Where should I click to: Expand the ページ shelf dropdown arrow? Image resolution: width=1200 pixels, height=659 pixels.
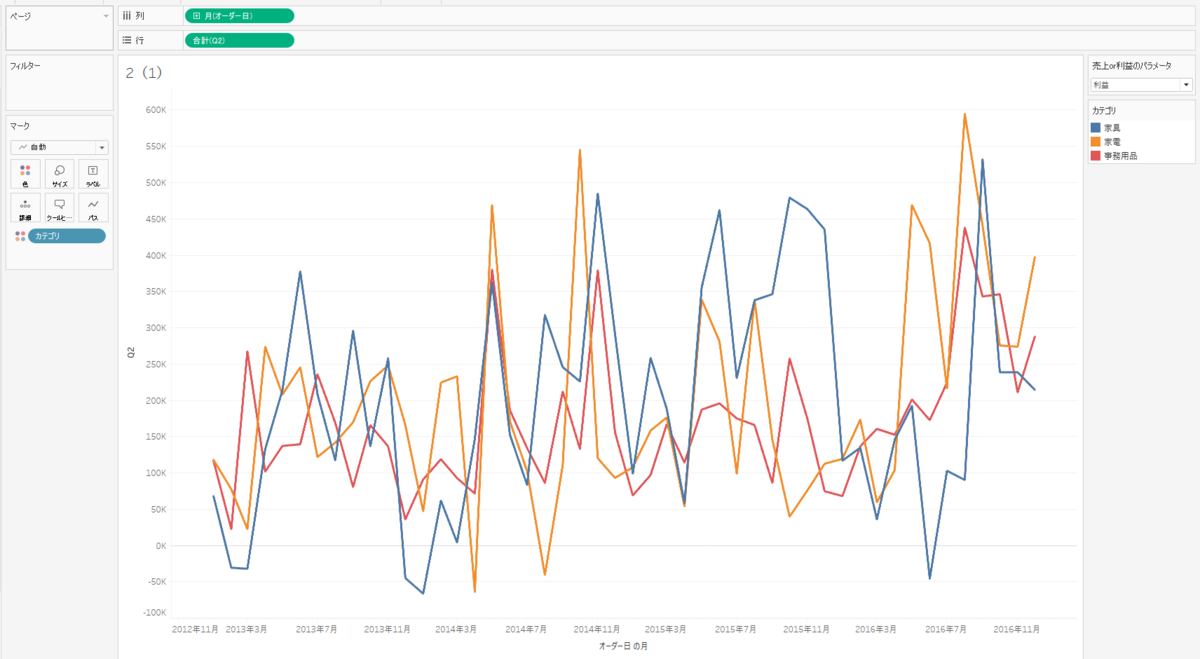(x=104, y=17)
